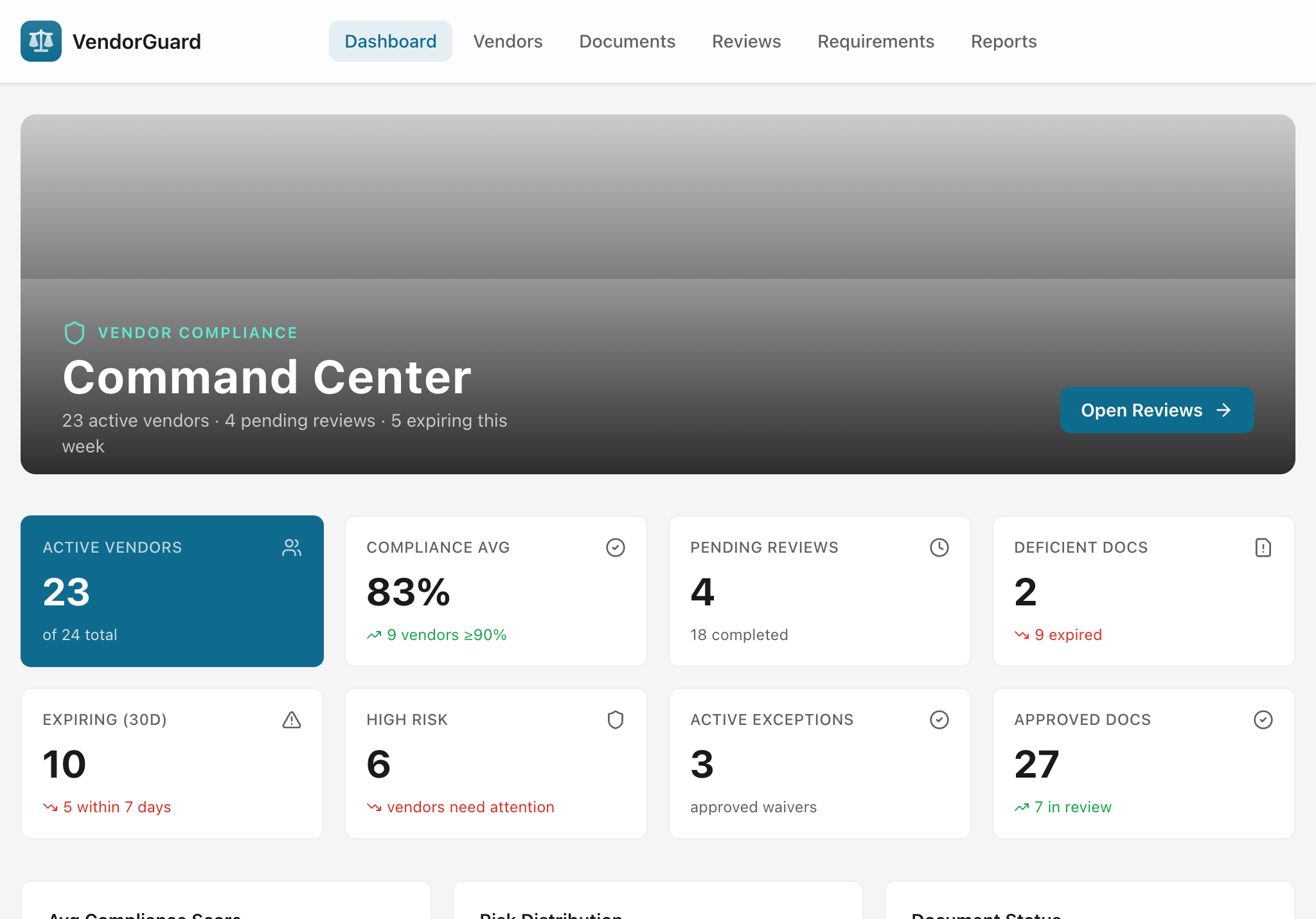Screen dimensions: 1316x919
Task: Click the '9 expired' text
Action: [x=1069, y=635]
